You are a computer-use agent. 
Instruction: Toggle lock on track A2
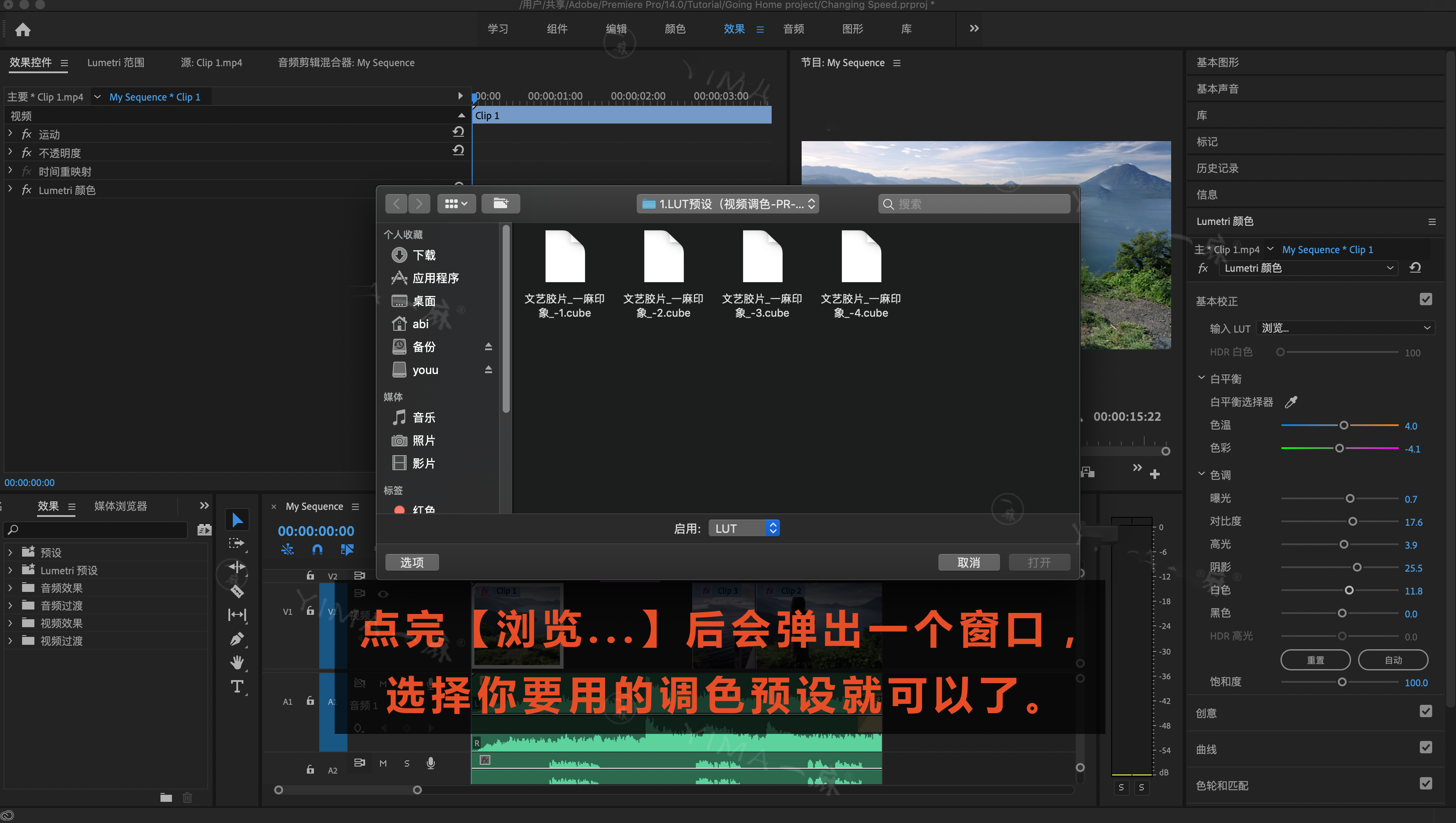(x=310, y=769)
